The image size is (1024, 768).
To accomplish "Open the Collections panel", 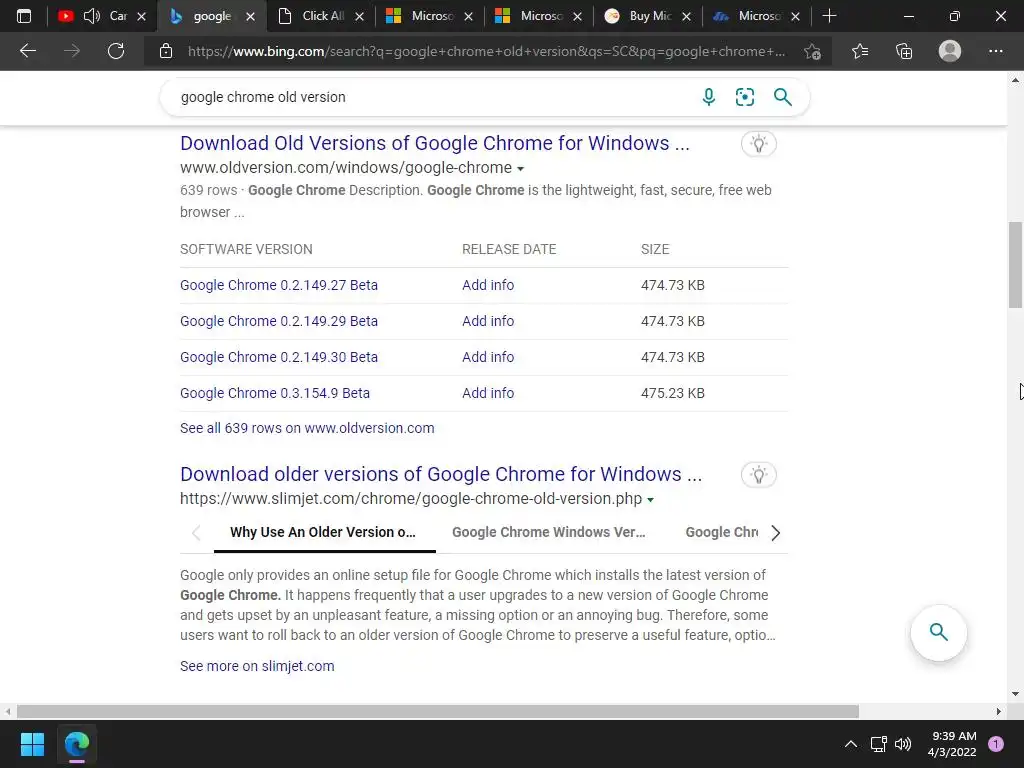I will [x=904, y=51].
